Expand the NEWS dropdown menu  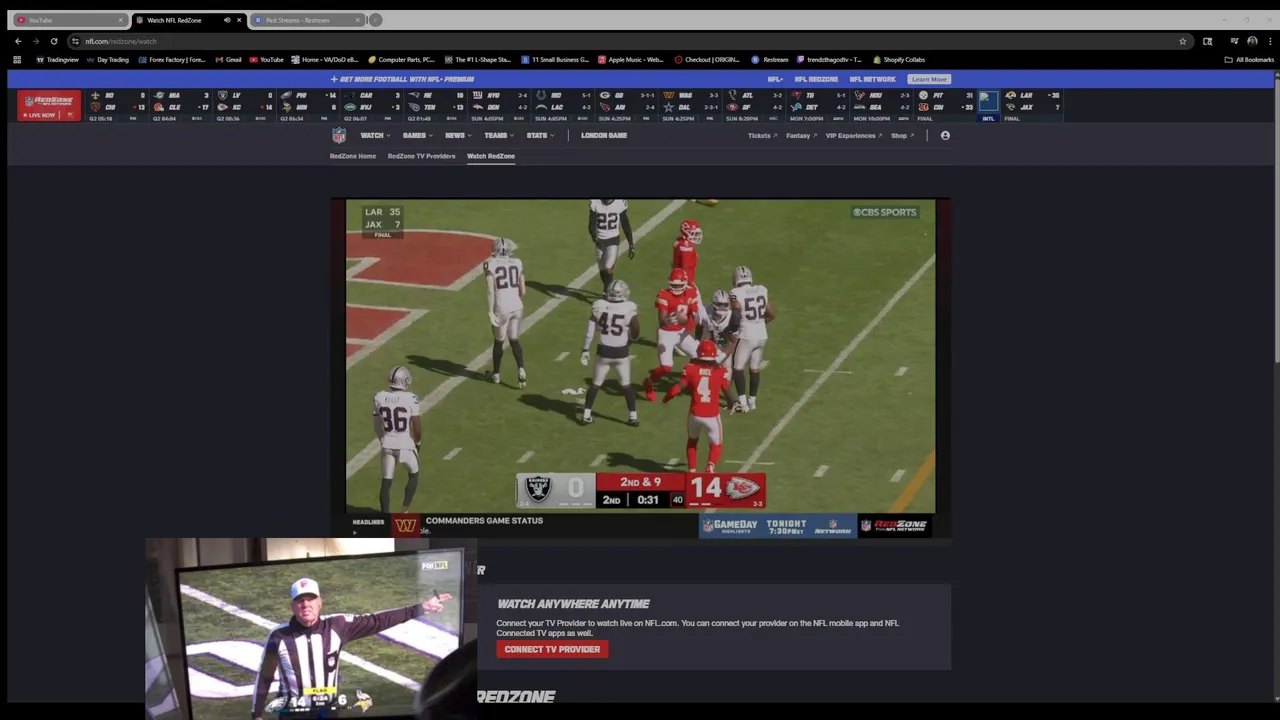coord(458,135)
